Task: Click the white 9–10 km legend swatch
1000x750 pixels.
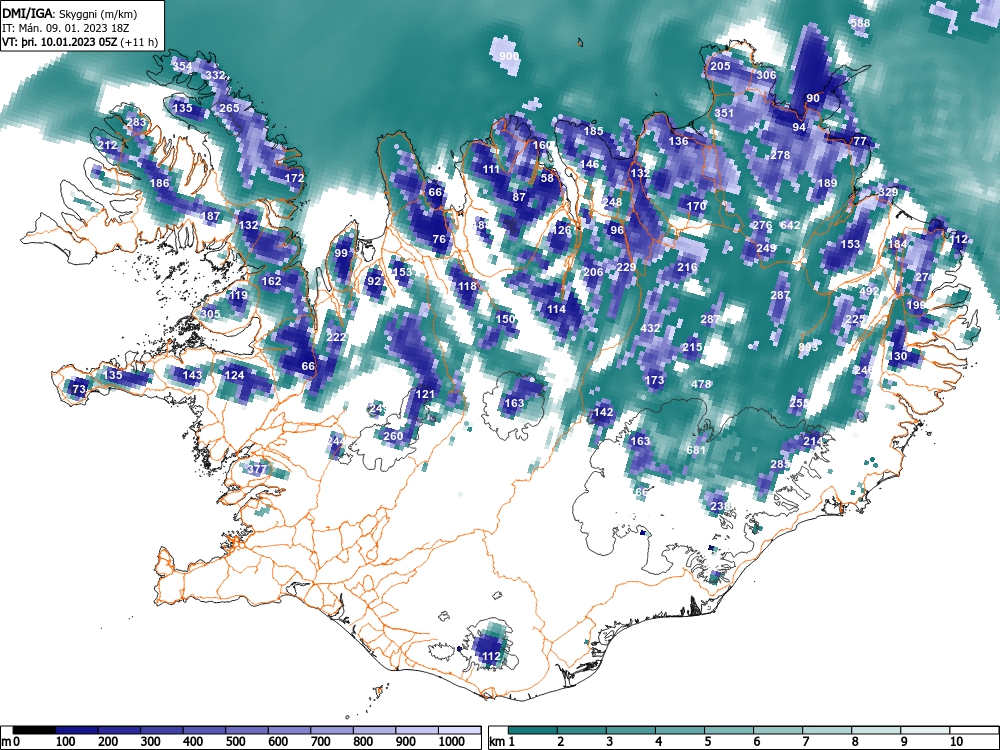Action: tap(925, 730)
